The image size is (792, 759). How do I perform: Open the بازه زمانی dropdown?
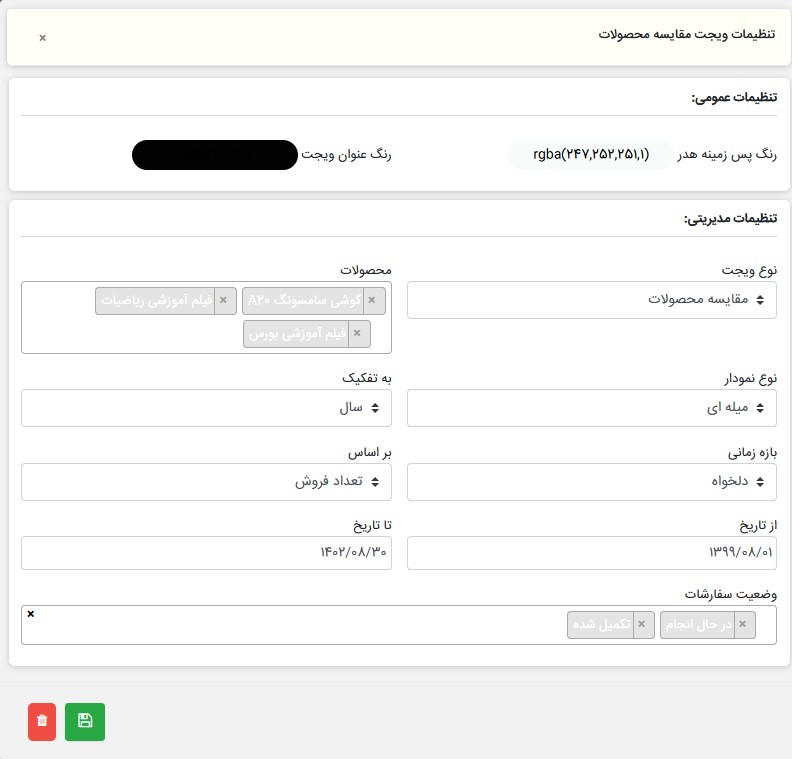[591, 481]
